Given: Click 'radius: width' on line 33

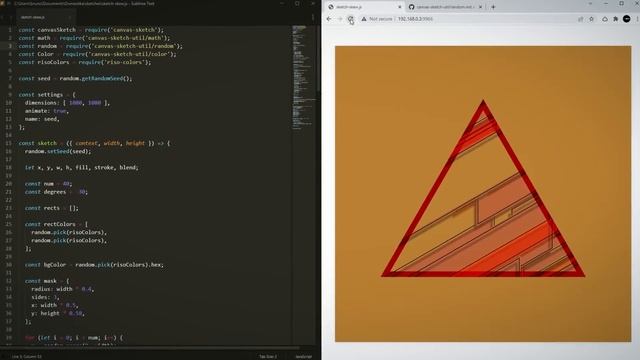Looking at the screenshot, I should point(52,289).
